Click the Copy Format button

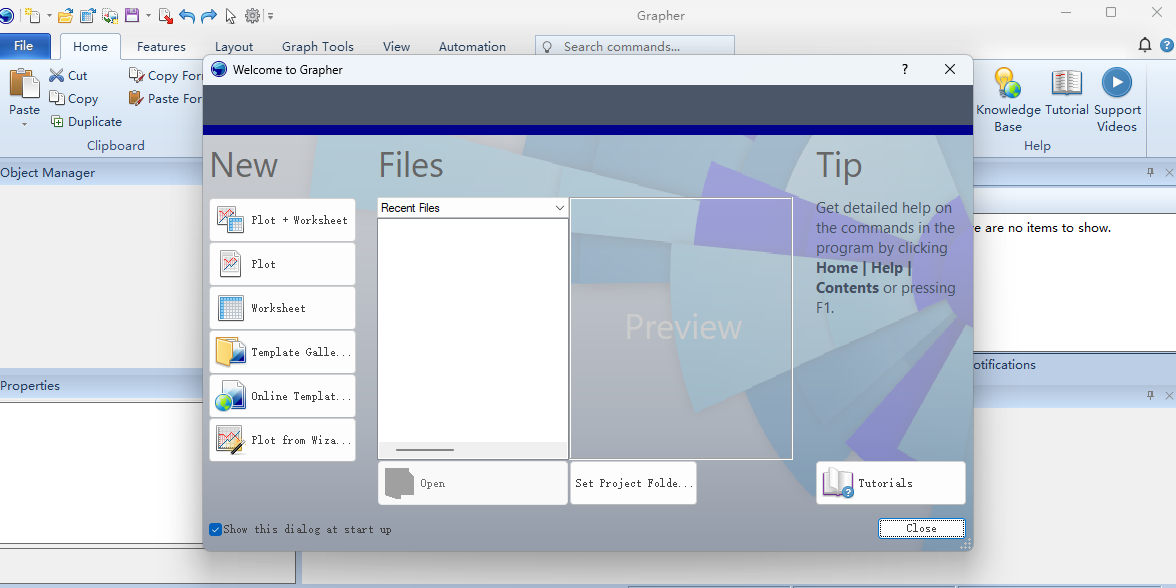point(166,75)
